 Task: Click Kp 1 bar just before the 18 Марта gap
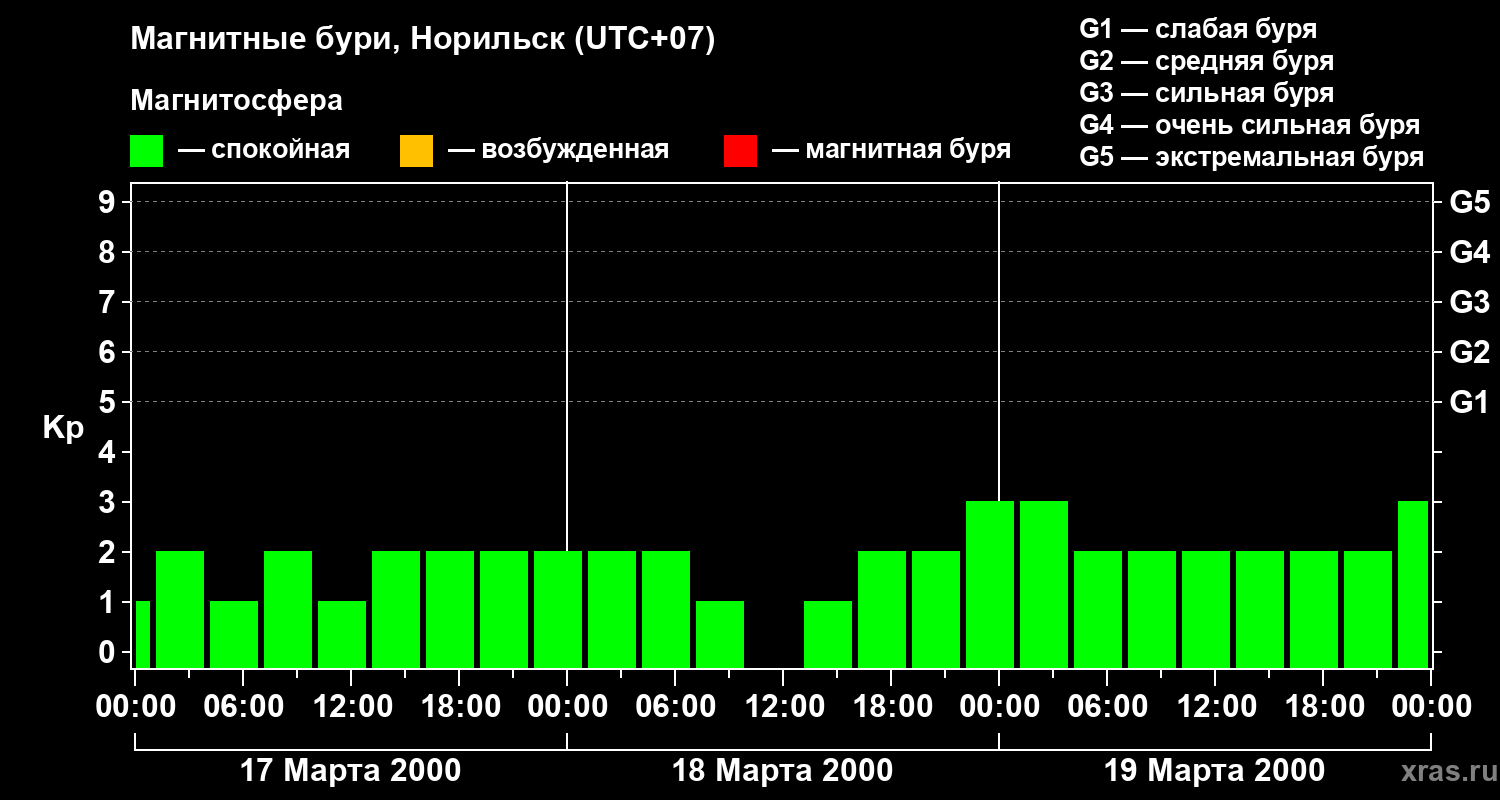pyautogui.click(x=720, y=634)
